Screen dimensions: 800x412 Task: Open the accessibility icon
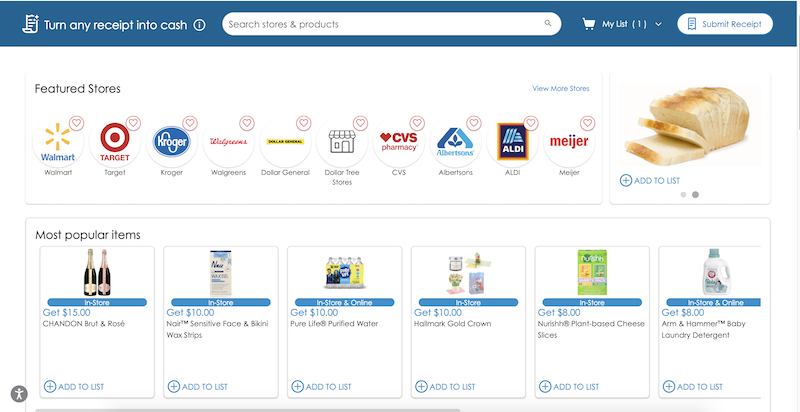click(x=19, y=394)
